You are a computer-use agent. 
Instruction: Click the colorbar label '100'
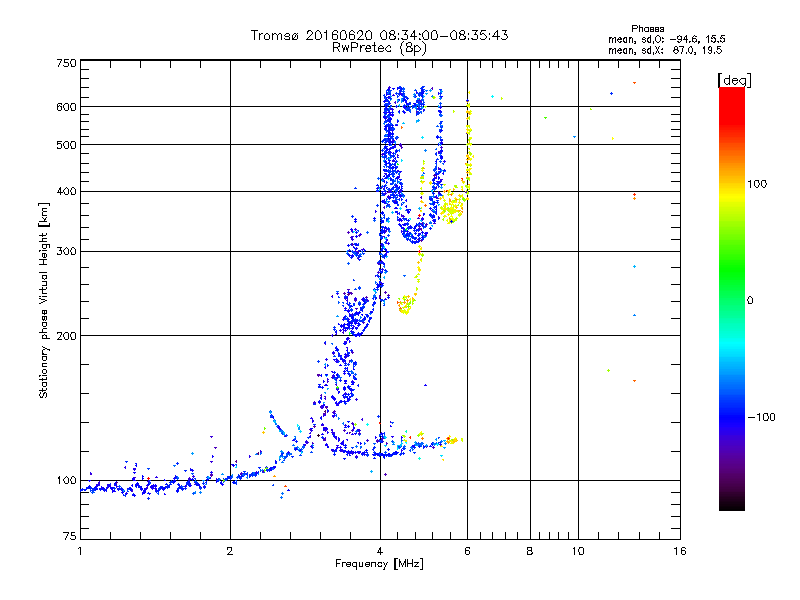757,184
